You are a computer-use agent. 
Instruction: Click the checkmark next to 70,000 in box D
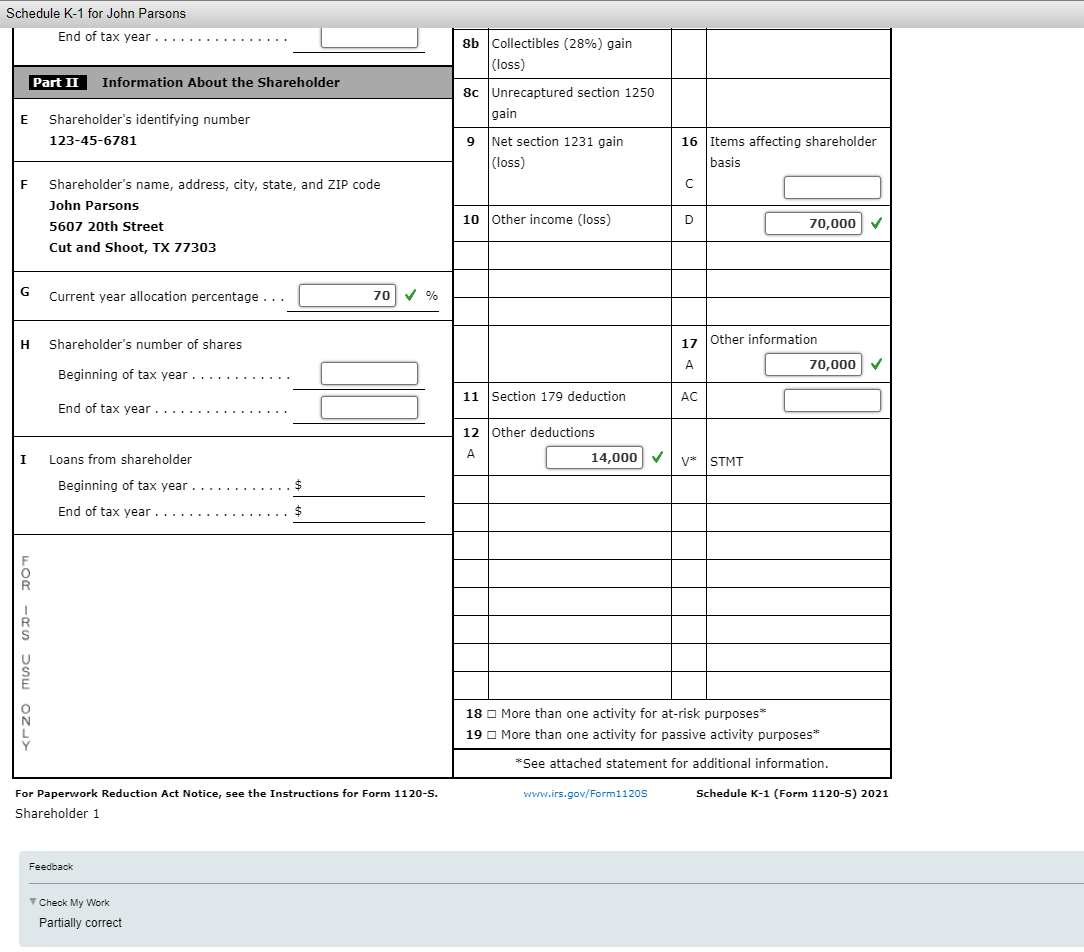tap(877, 224)
